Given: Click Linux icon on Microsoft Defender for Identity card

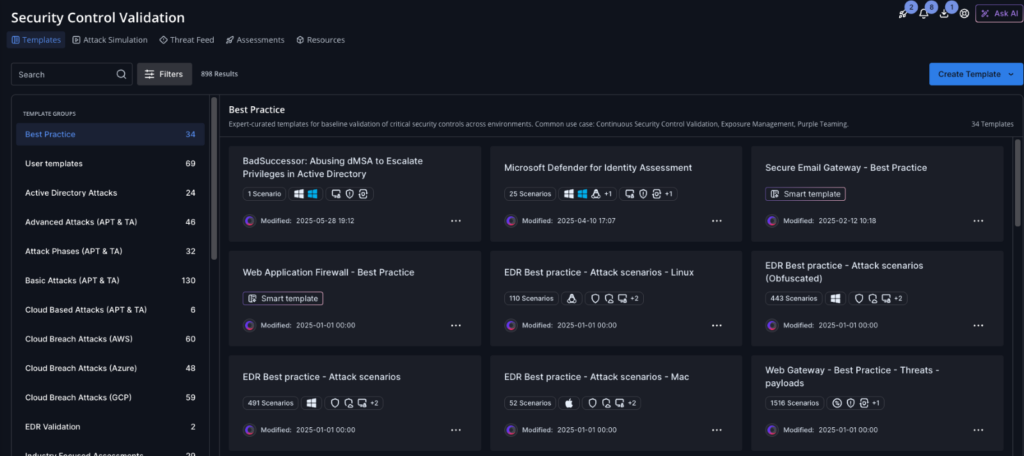Looking at the screenshot, I should click(596, 194).
